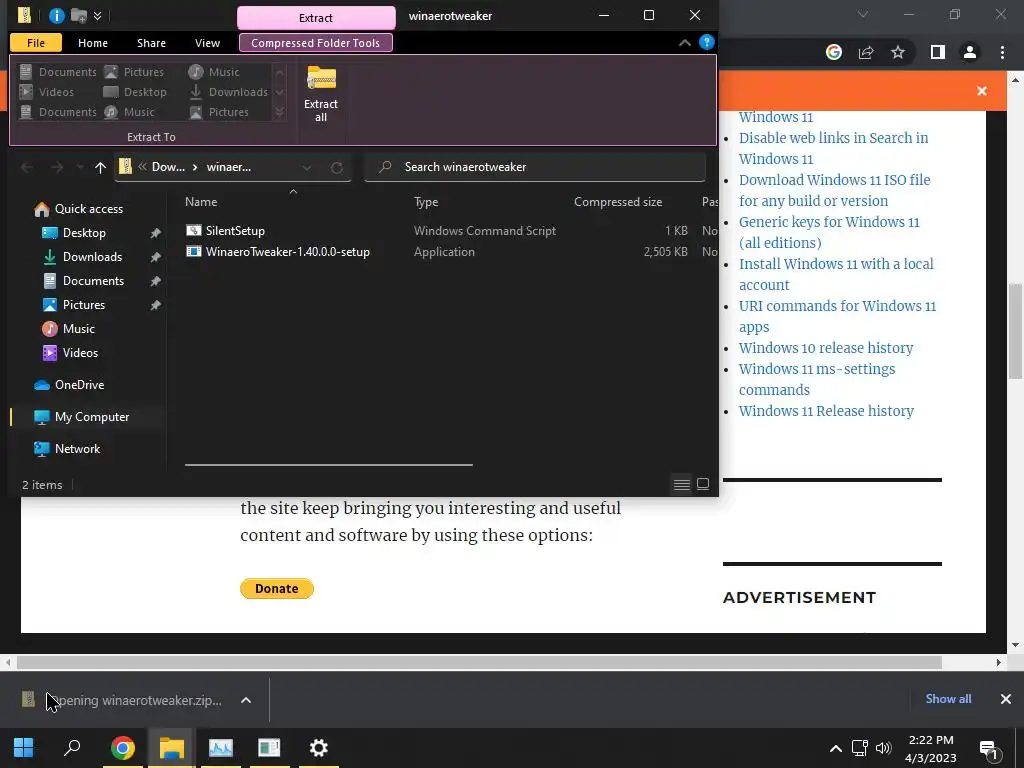The height and width of the screenshot is (768, 1024).
Task: Open Quick access in the navigation pane
Action: tap(89, 209)
